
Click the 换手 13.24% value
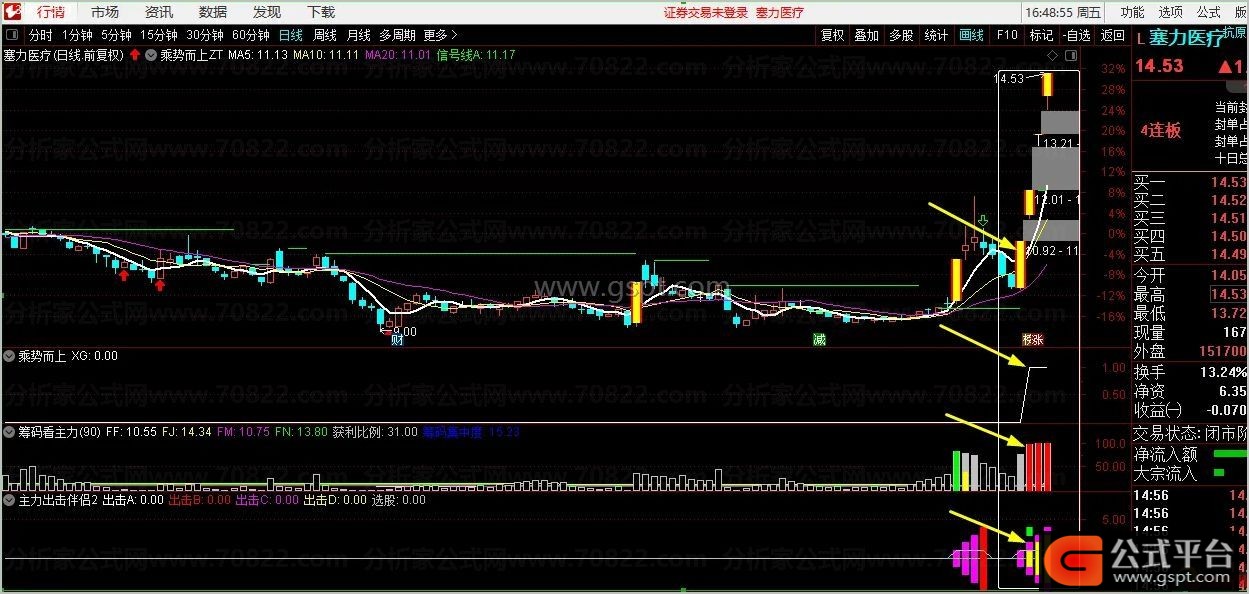[1222, 371]
